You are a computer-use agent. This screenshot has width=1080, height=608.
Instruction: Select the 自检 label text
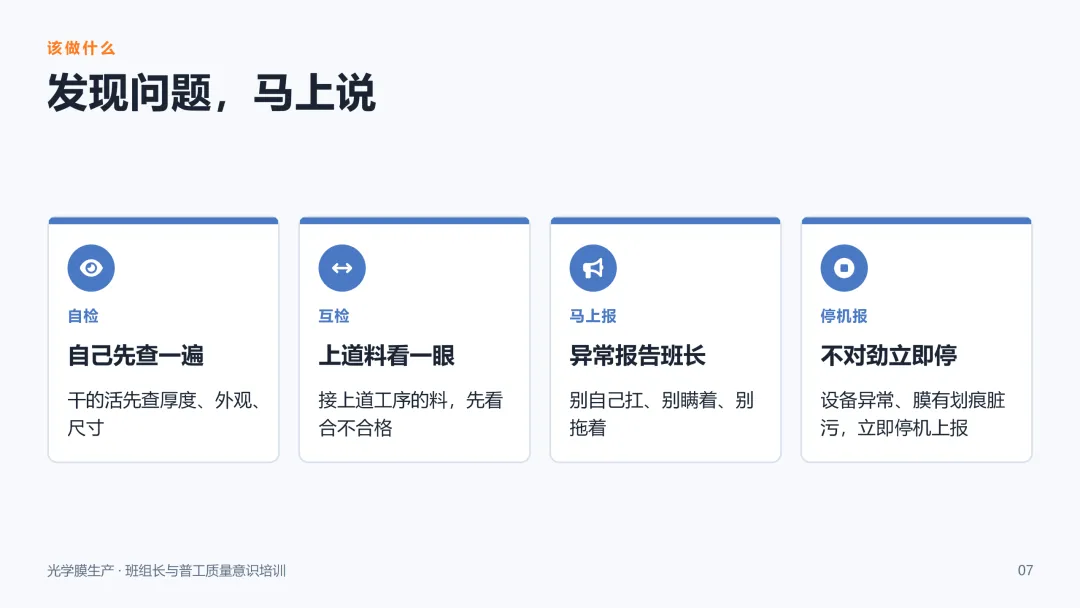(x=83, y=316)
